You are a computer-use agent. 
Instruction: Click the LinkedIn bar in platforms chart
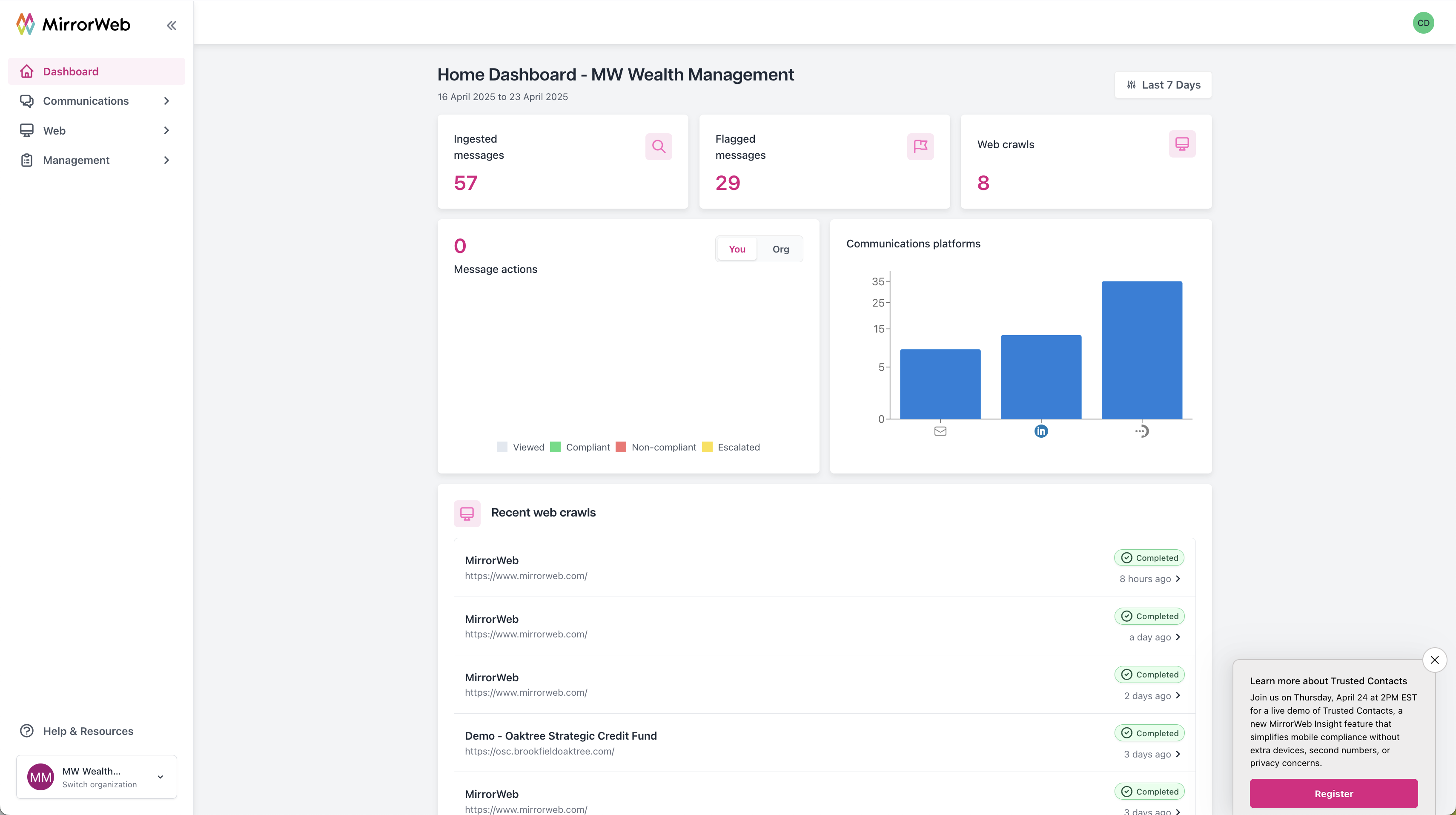[x=1041, y=377]
